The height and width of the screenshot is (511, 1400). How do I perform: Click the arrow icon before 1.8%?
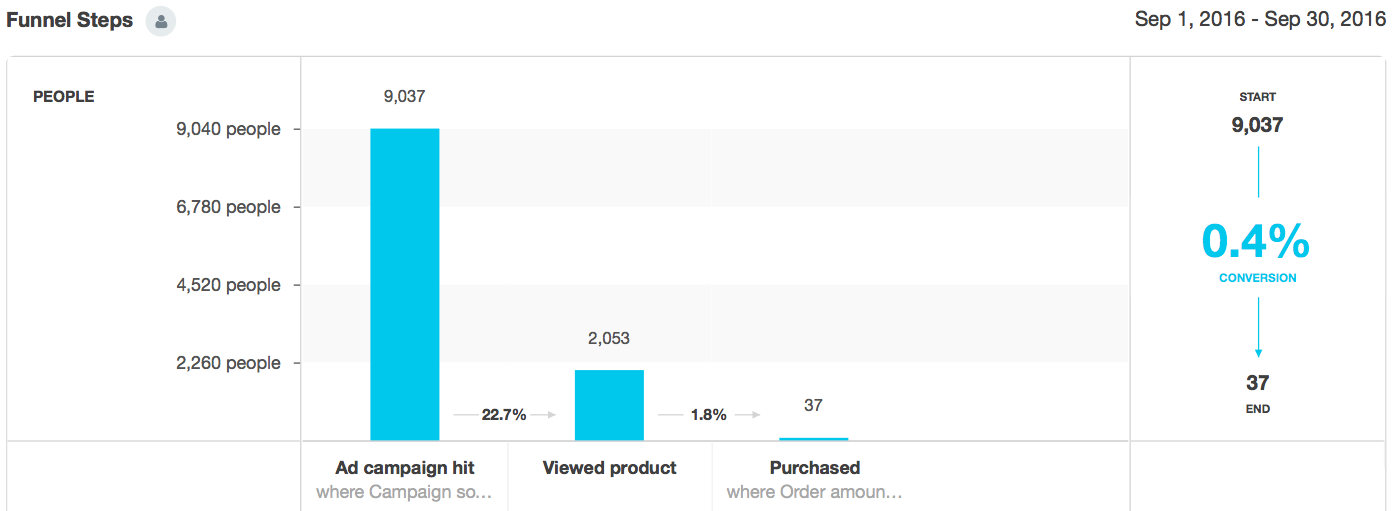click(670, 414)
